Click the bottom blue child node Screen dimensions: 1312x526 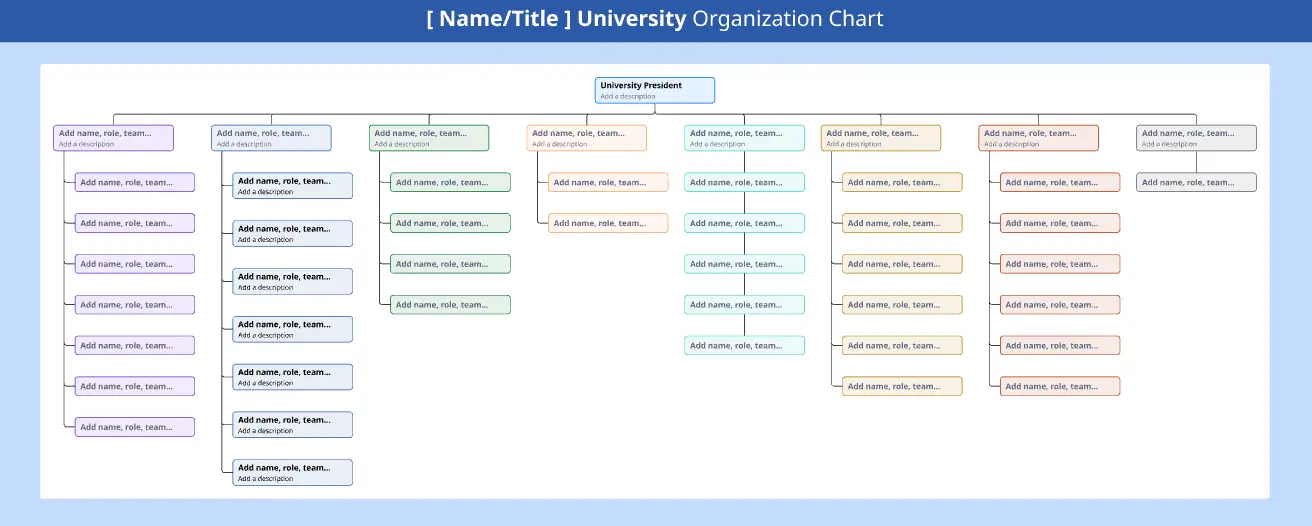(292, 472)
